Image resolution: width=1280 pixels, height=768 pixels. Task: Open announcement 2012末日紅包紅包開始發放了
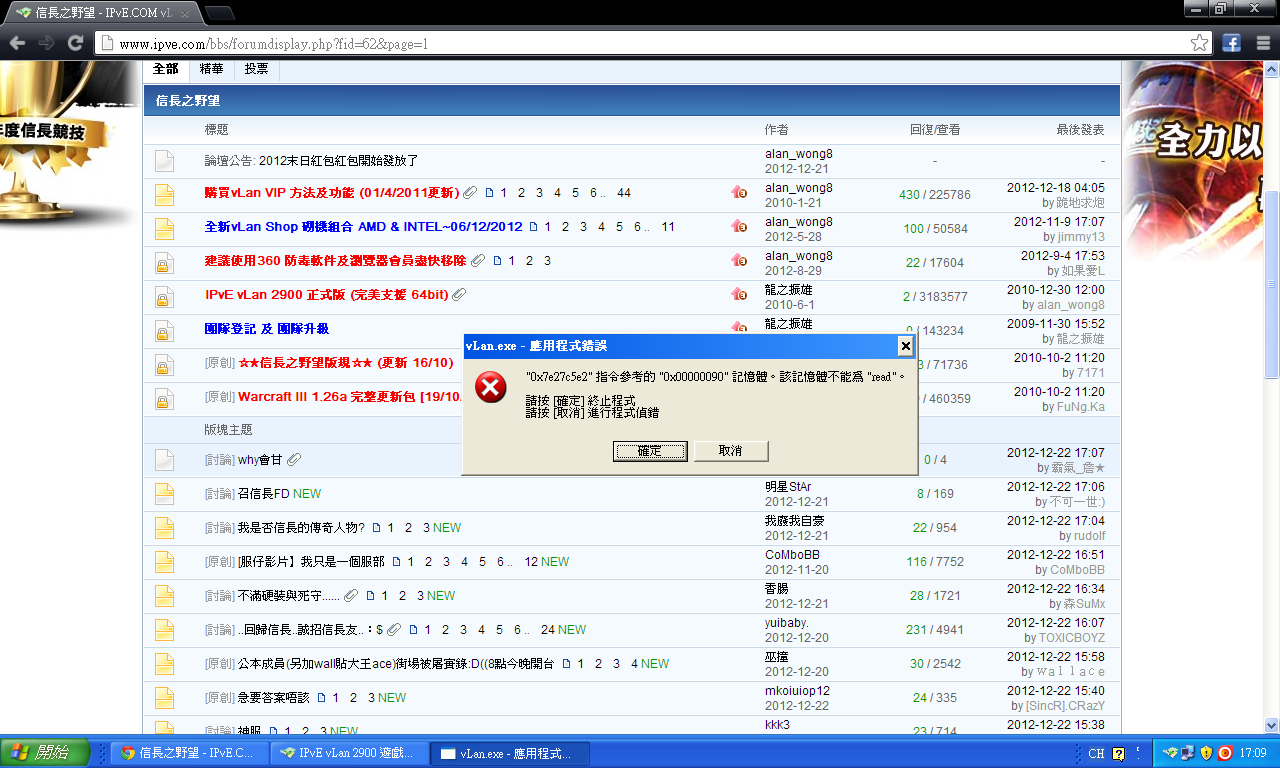tap(338, 160)
